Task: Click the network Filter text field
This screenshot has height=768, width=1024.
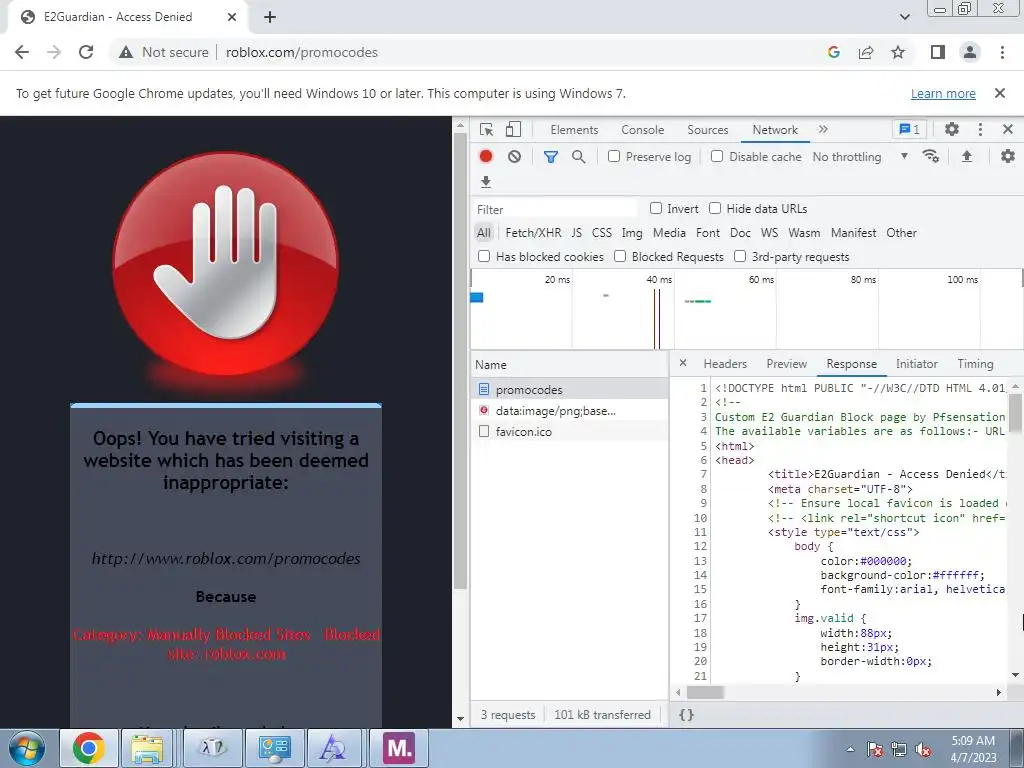Action: point(555,209)
